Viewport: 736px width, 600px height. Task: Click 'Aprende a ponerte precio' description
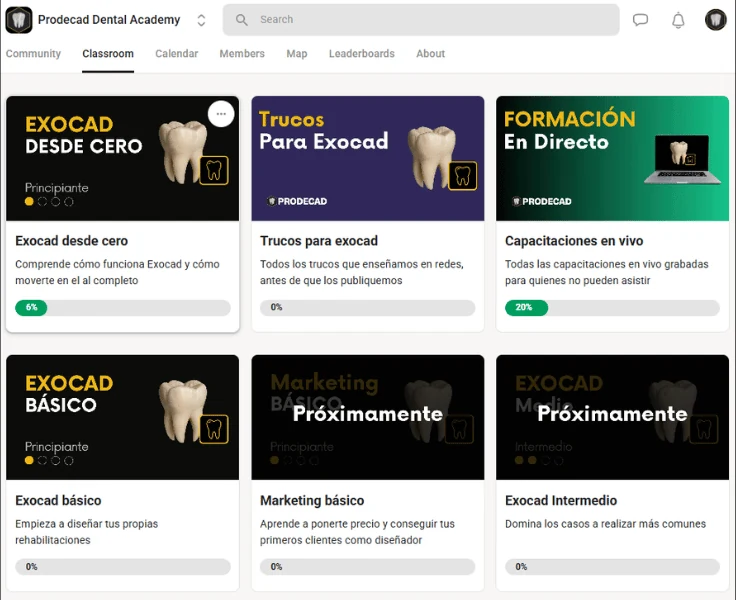click(x=357, y=532)
